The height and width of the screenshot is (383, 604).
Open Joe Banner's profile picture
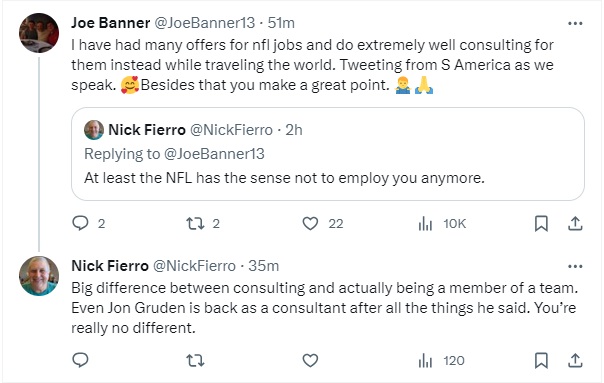(x=39, y=33)
